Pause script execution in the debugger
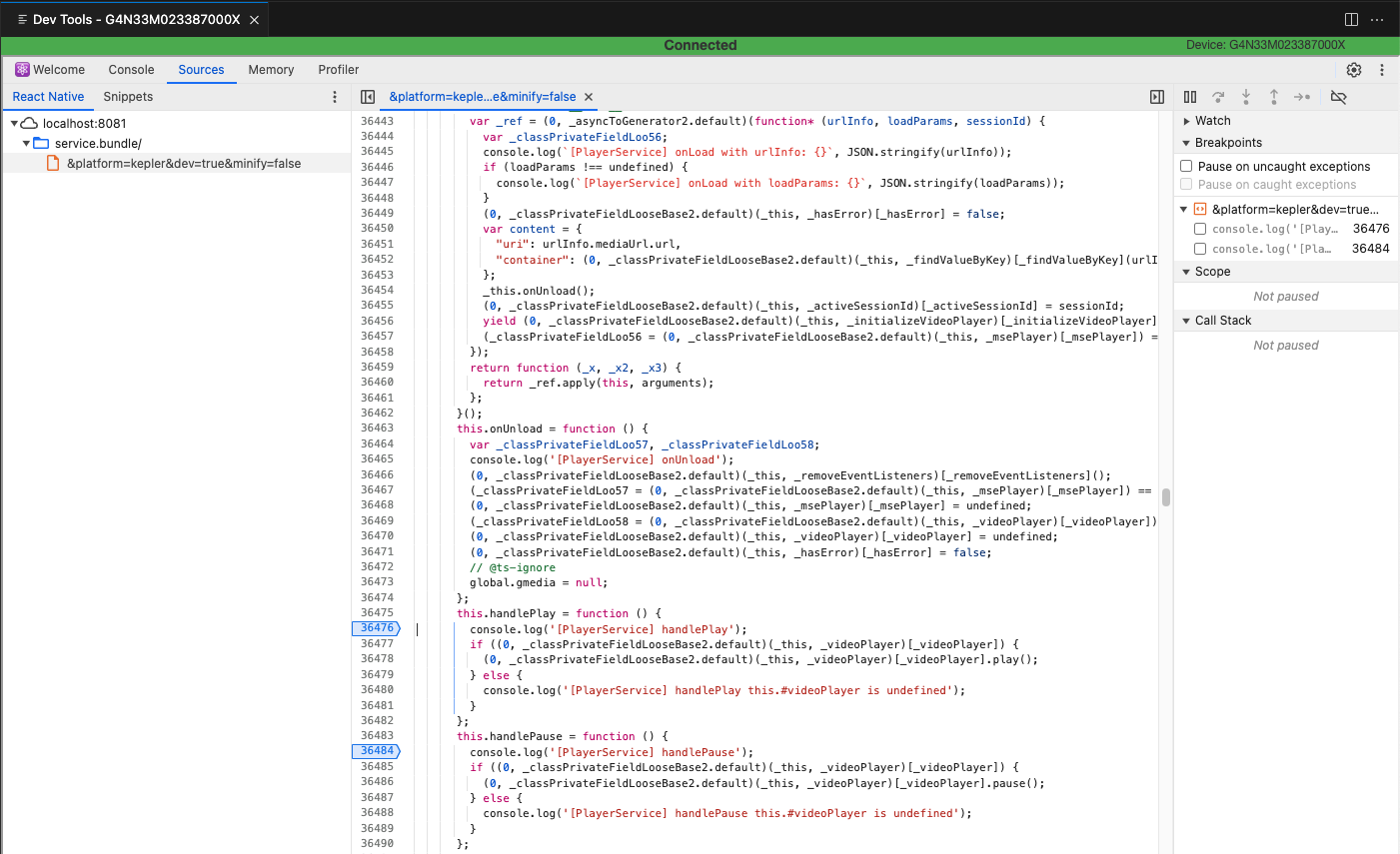 (1190, 96)
